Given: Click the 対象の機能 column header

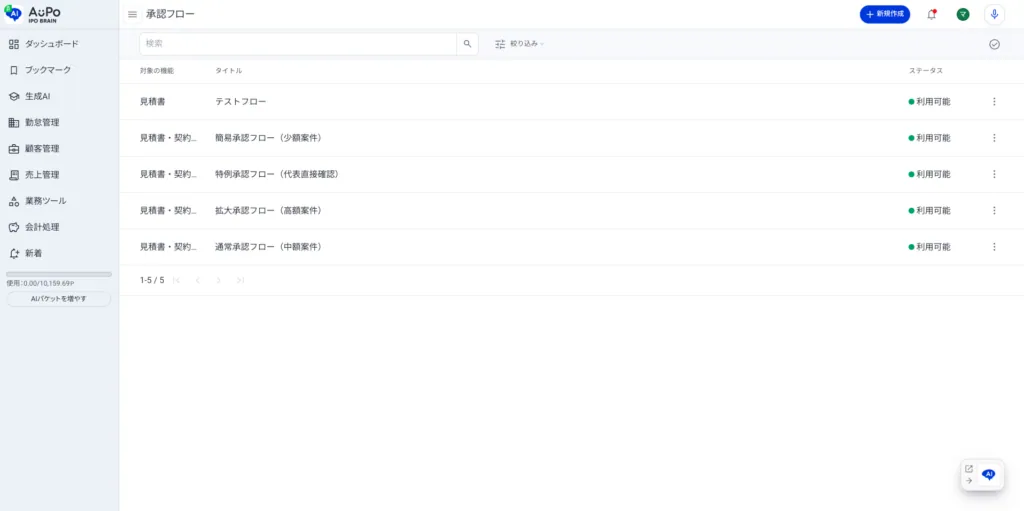Looking at the screenshot, I should pyautogui.click(x=157, y=71).
